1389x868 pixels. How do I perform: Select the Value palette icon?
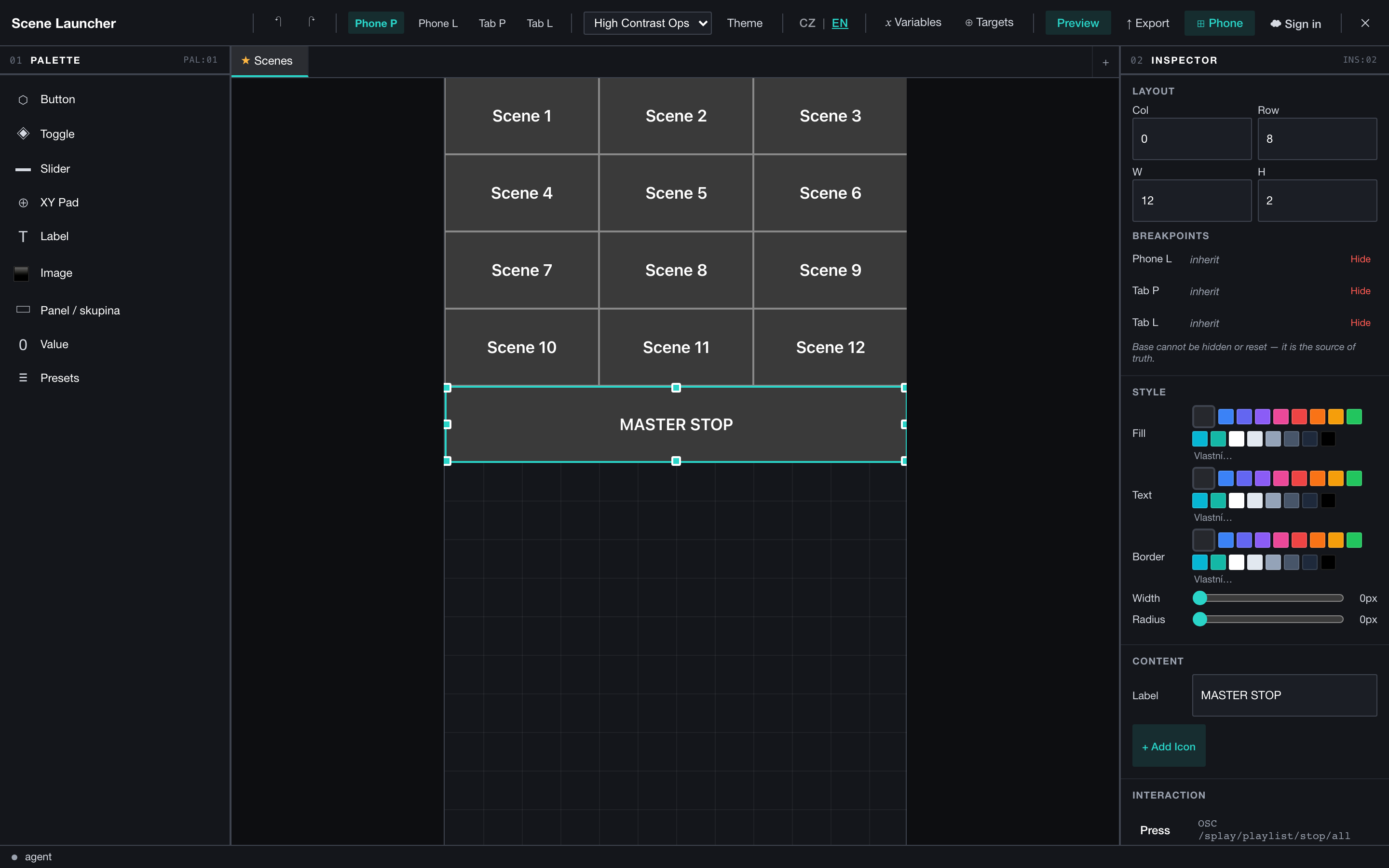23,344
